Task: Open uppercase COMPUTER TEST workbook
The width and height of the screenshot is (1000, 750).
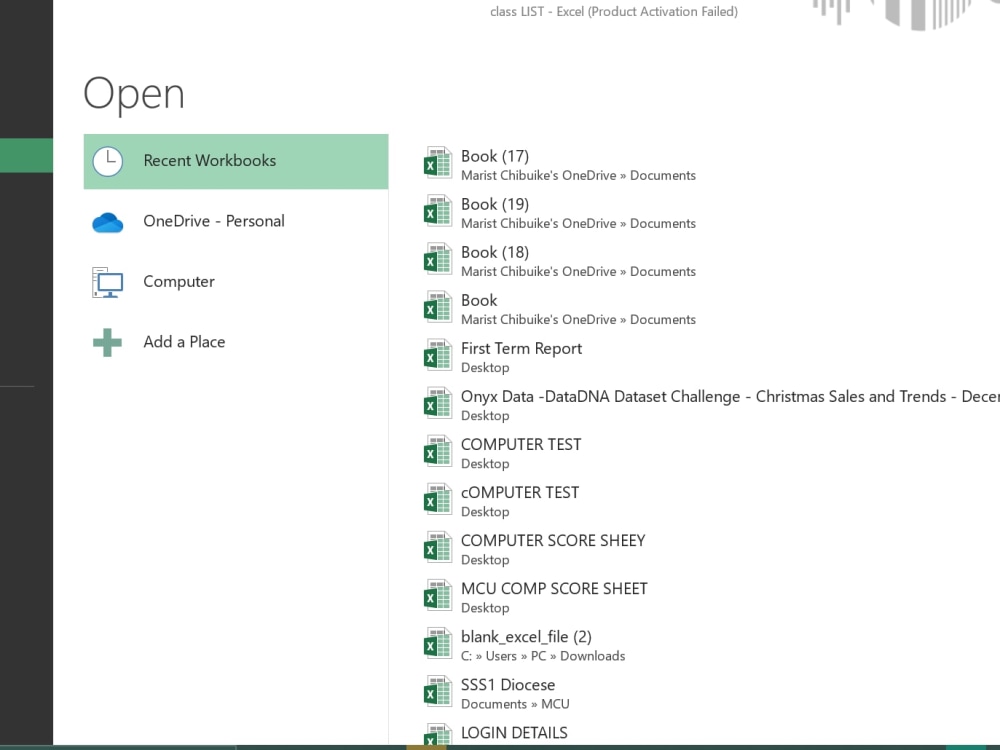Action: point(521,445)
